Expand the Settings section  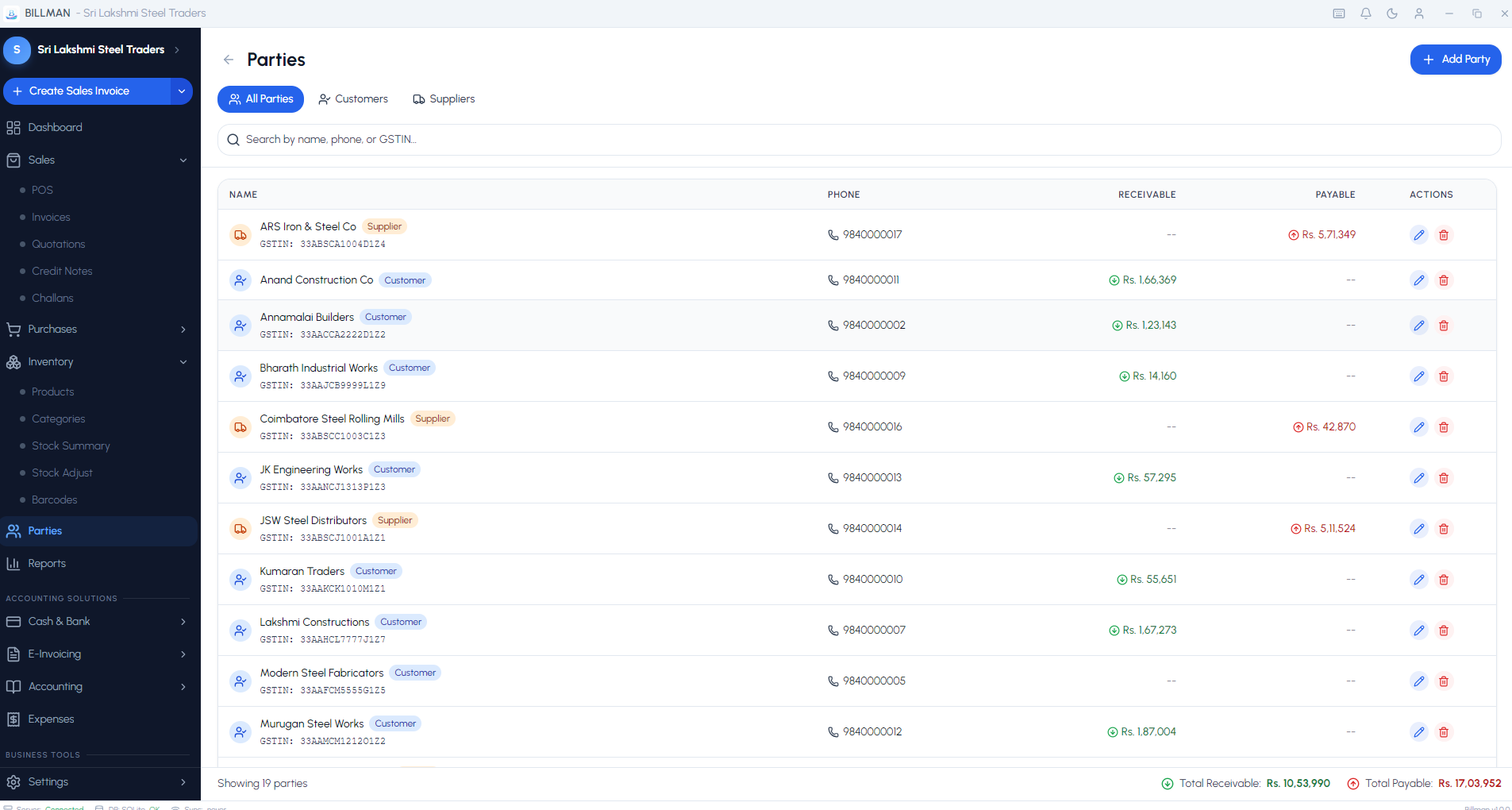(x=183, y=782)
